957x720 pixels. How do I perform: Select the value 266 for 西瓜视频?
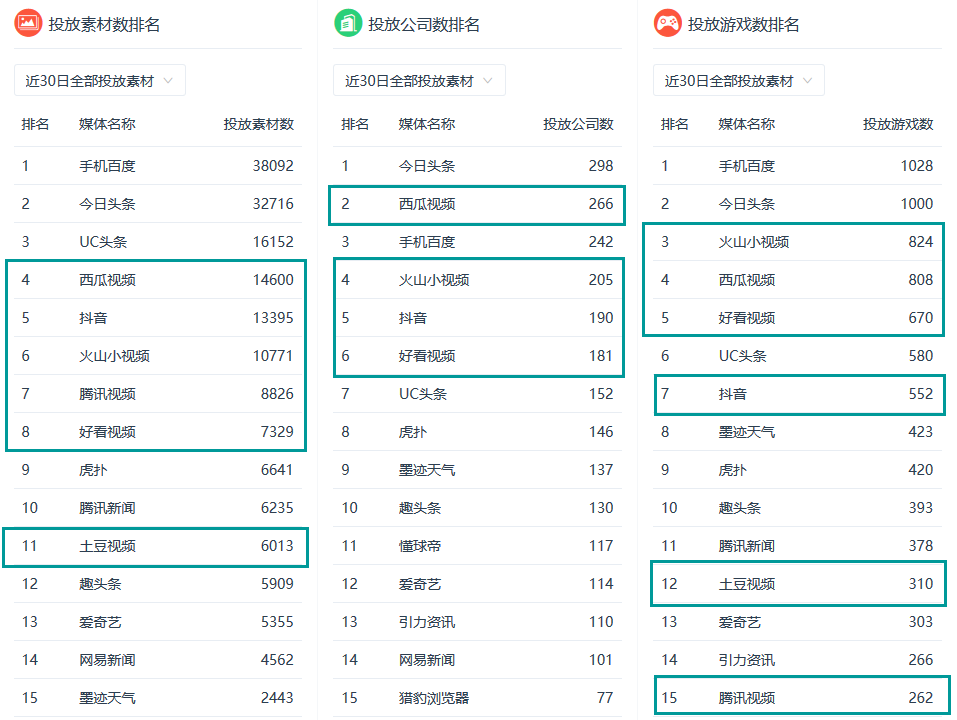click(601, 204)
